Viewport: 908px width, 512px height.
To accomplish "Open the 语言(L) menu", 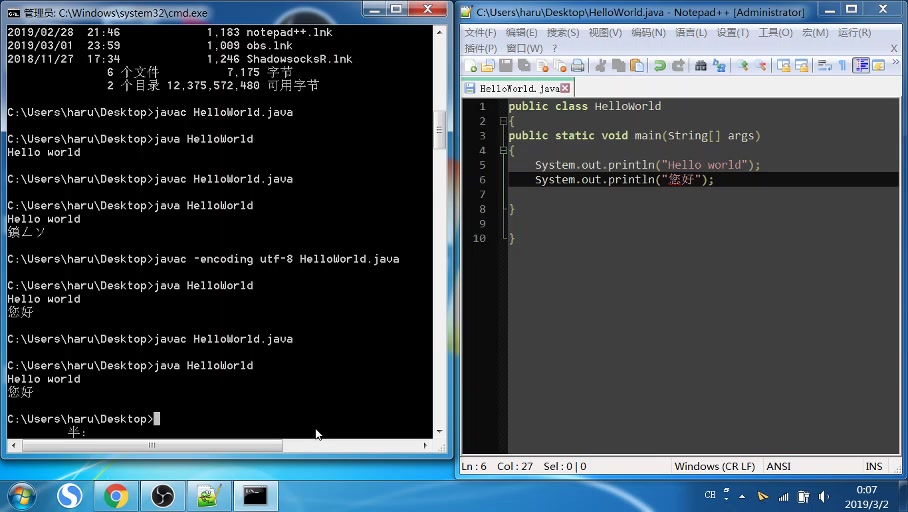I will [x=691, y=32].
